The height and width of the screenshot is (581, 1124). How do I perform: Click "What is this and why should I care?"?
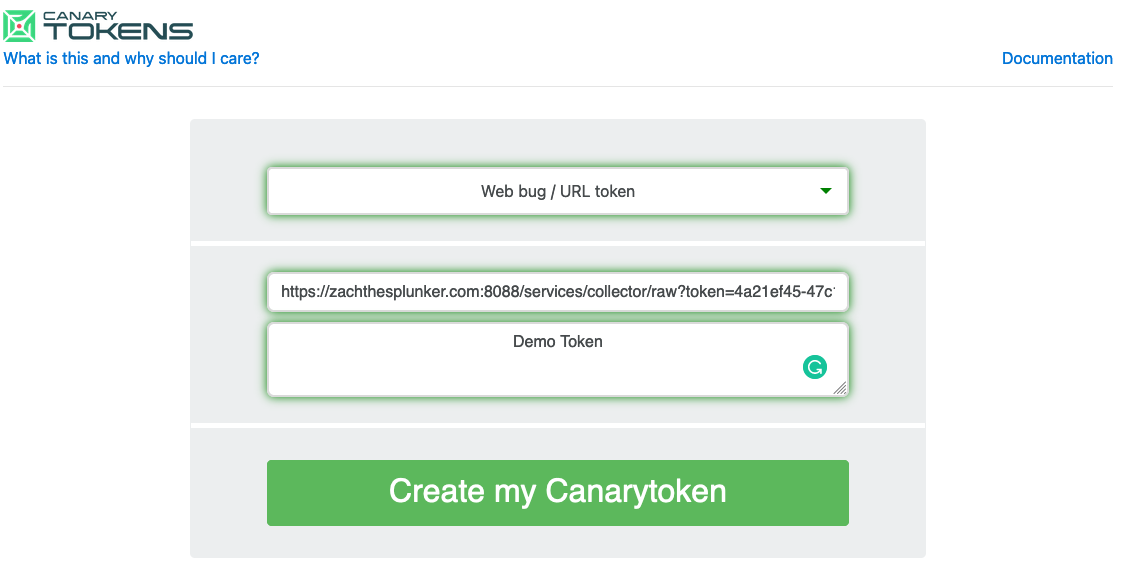click(x=131, y=58)
